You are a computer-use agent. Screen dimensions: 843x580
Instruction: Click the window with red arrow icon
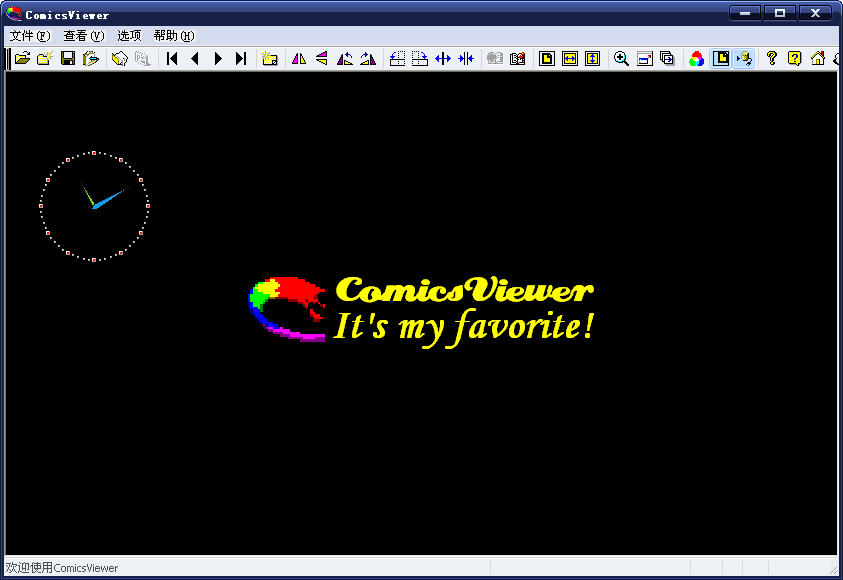[x=644, y=58]
